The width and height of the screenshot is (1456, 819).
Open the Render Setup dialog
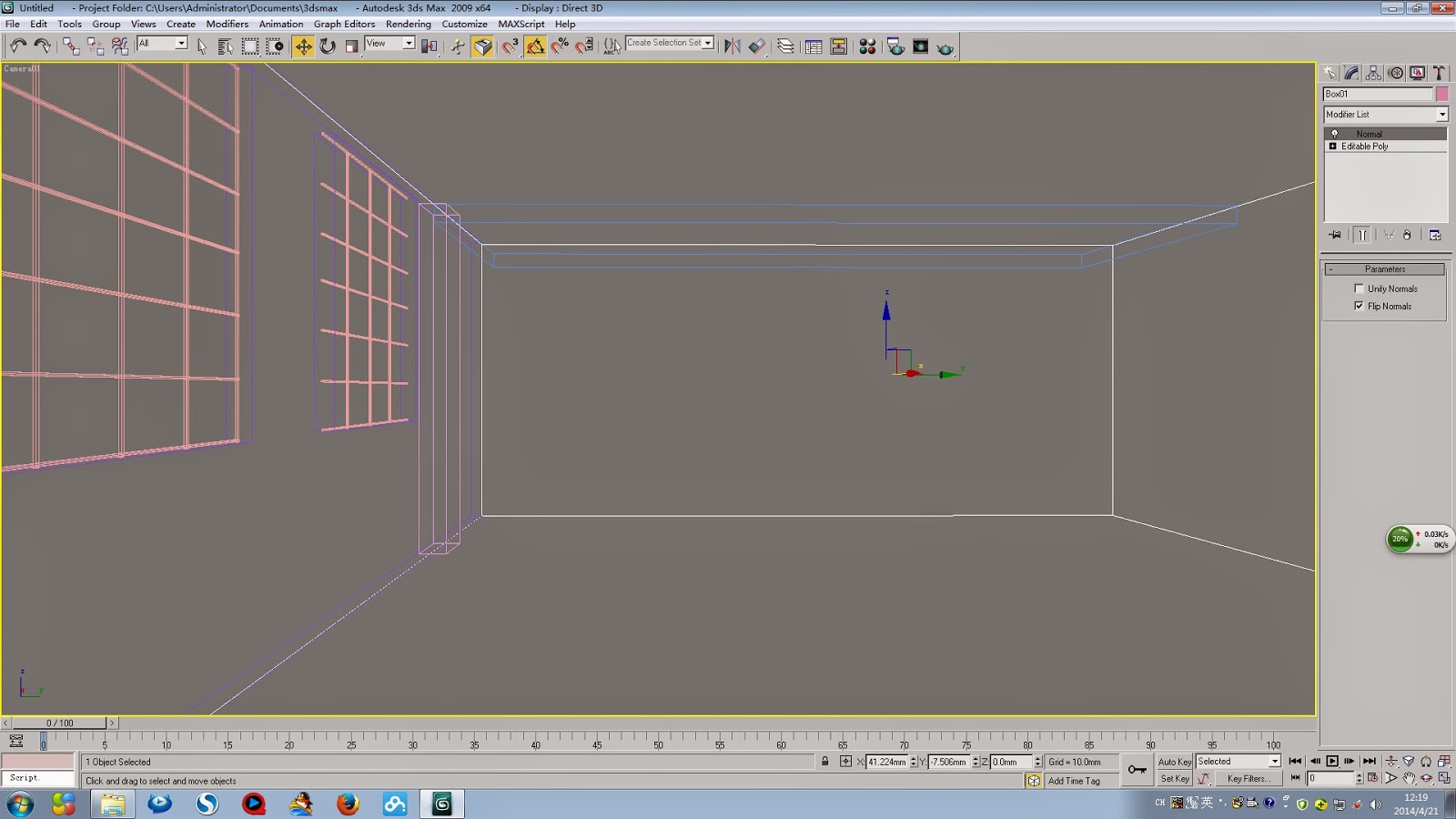(895, 46)
